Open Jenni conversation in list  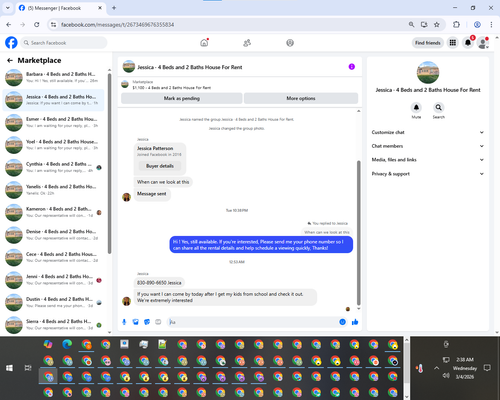[53, 280]
